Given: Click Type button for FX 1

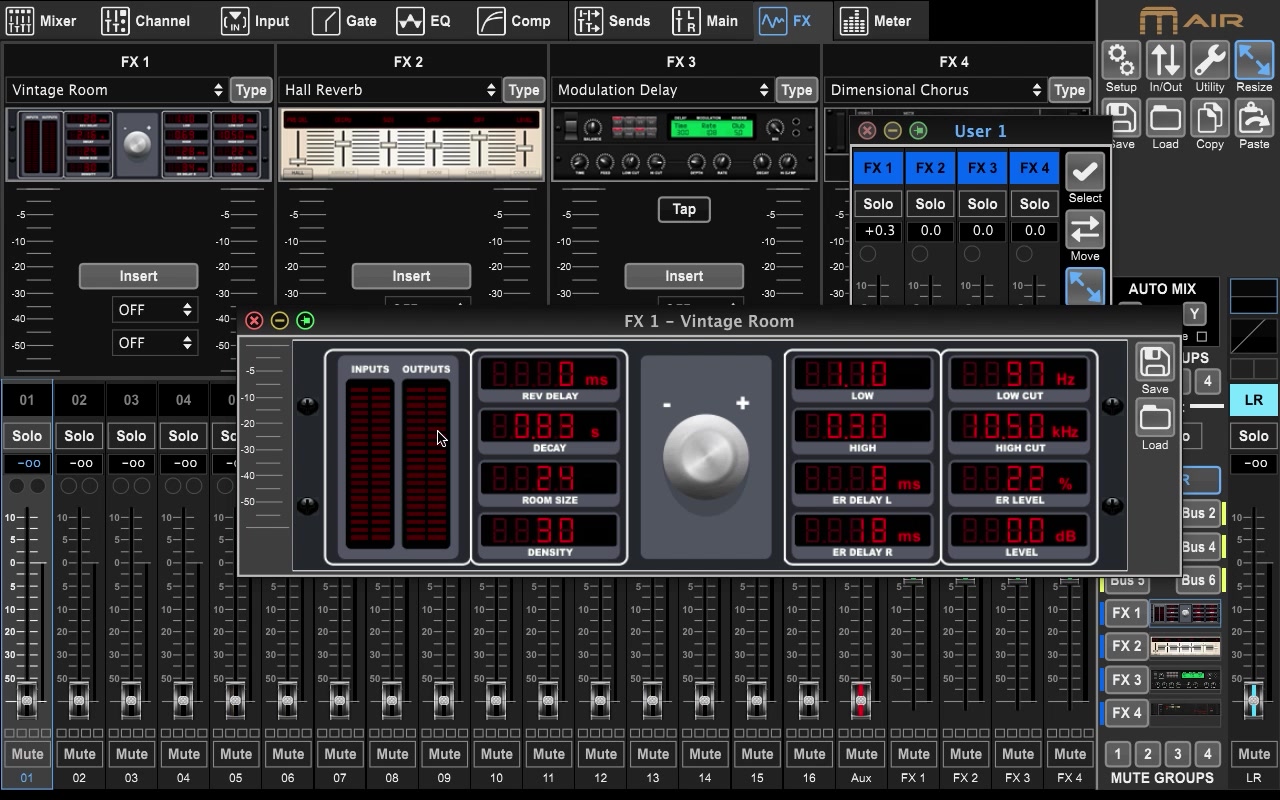Looking at the screenshot, I should [251, 90].
